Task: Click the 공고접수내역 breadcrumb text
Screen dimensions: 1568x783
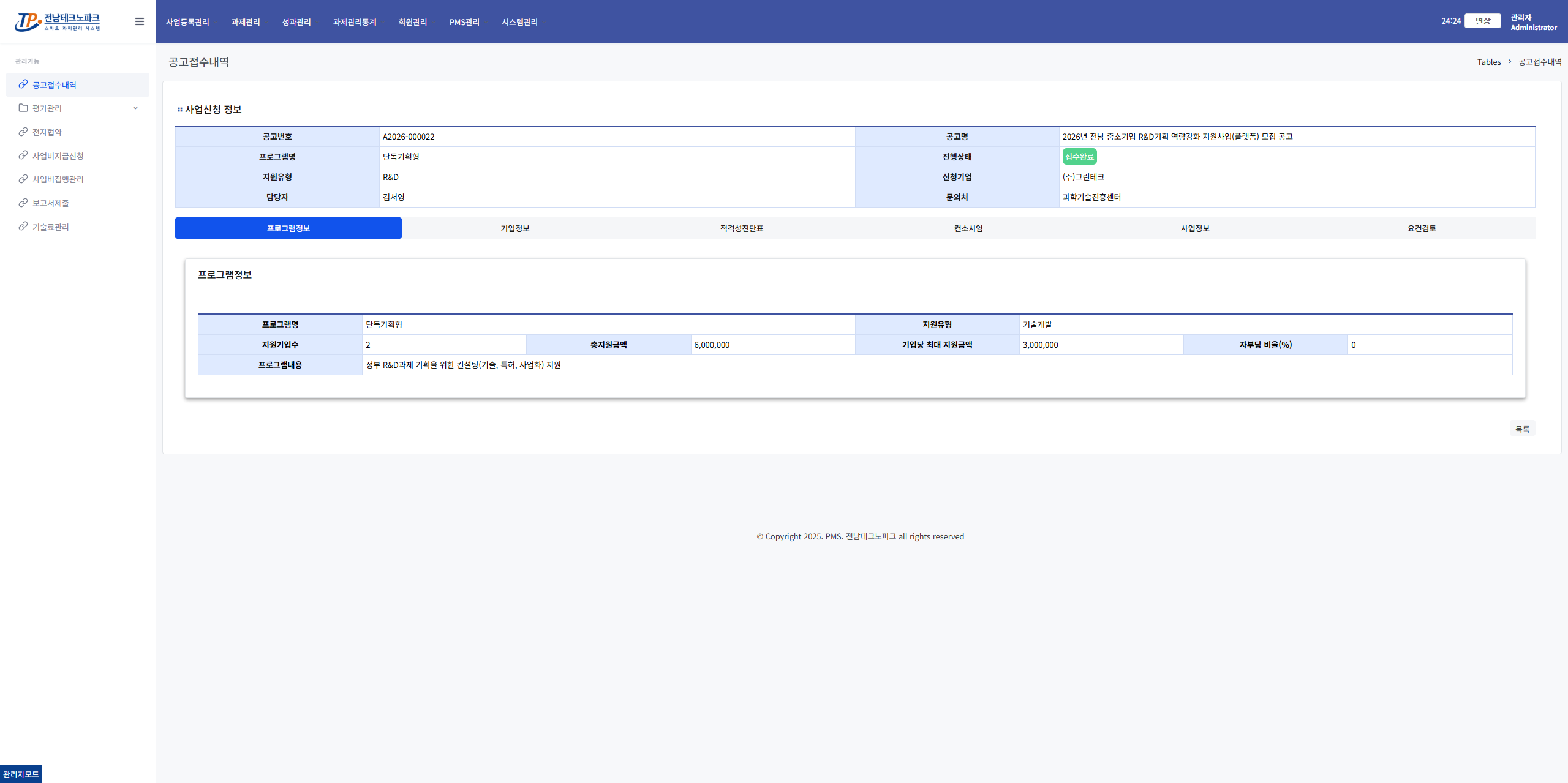Action: pos(1540,62)
